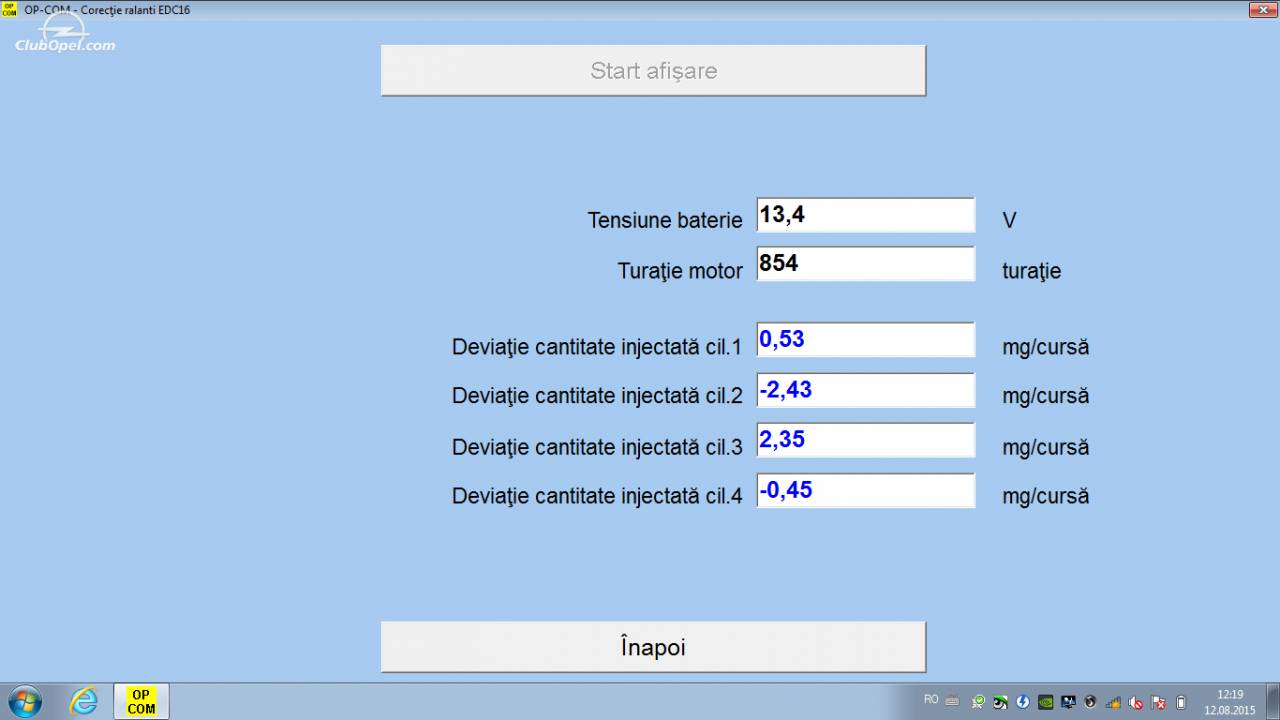Screen dimensions: 1280x720
Task: Click the battery status tray icon
Action: 1180,702
